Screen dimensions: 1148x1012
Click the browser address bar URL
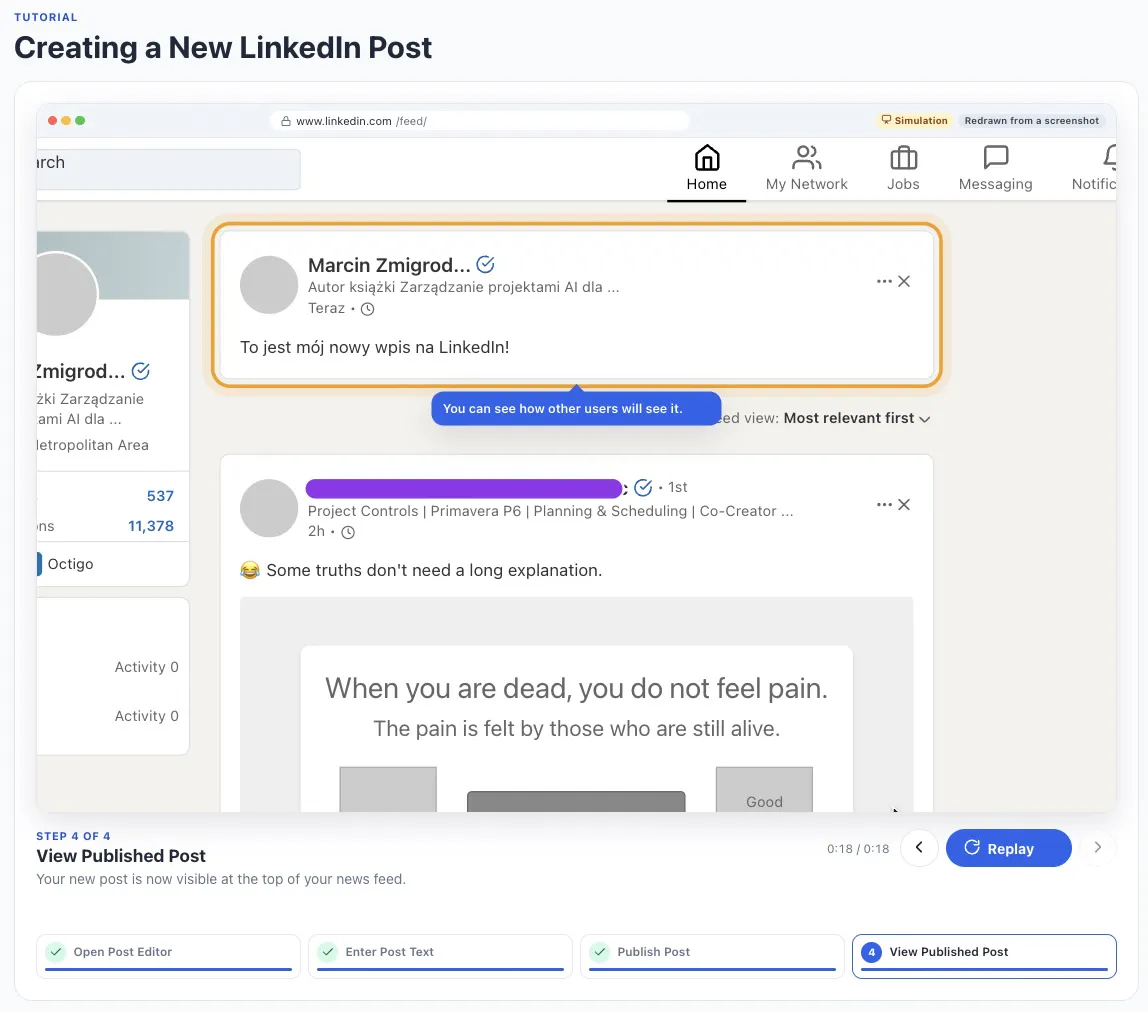(x=480, y=121)
